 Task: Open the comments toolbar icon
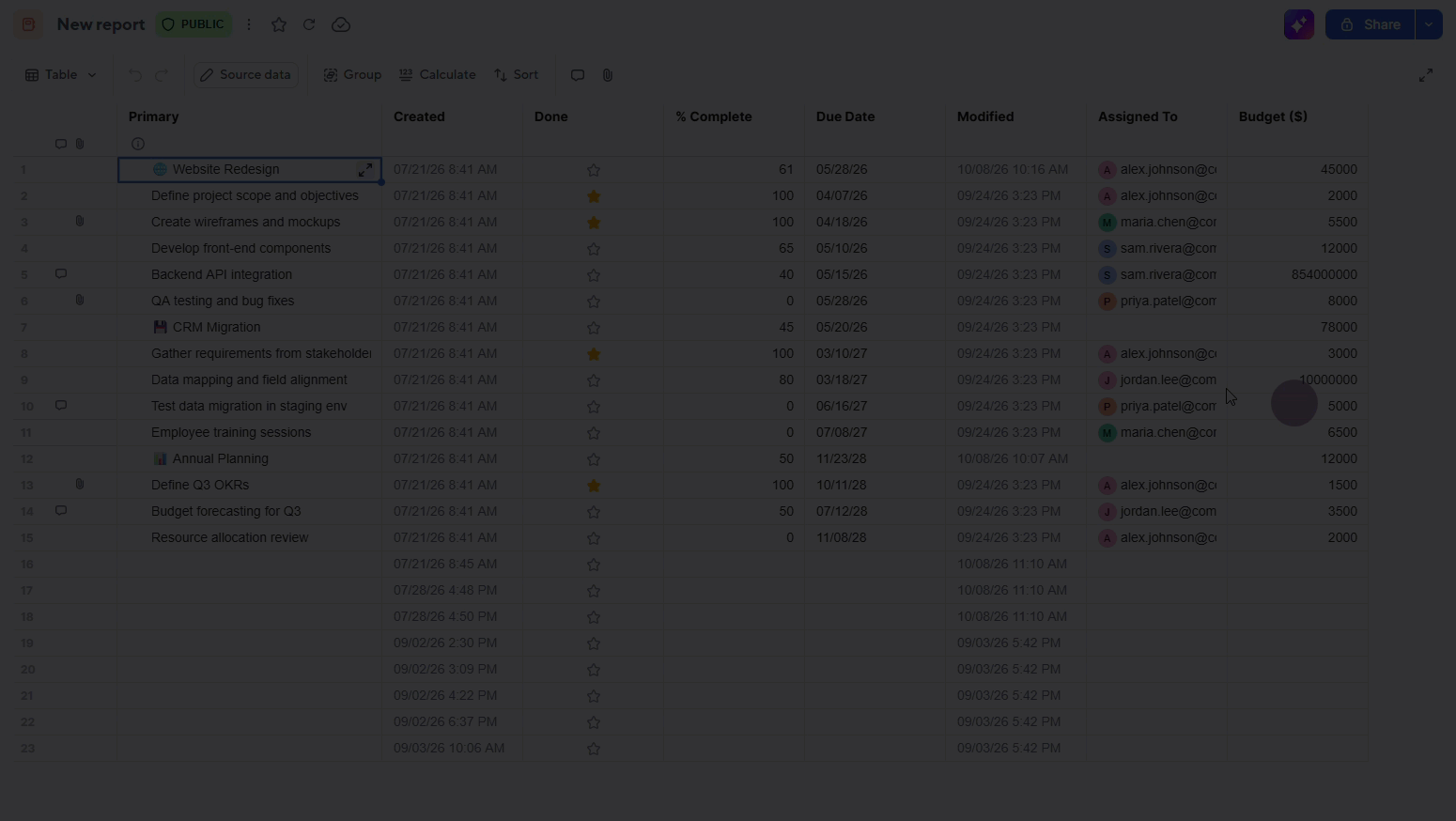578,75
